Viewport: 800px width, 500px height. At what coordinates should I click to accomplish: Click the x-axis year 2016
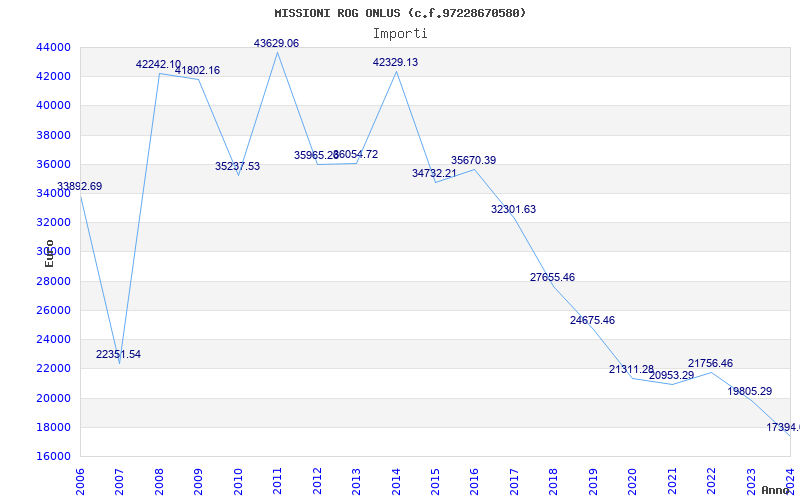click(474, 482)
